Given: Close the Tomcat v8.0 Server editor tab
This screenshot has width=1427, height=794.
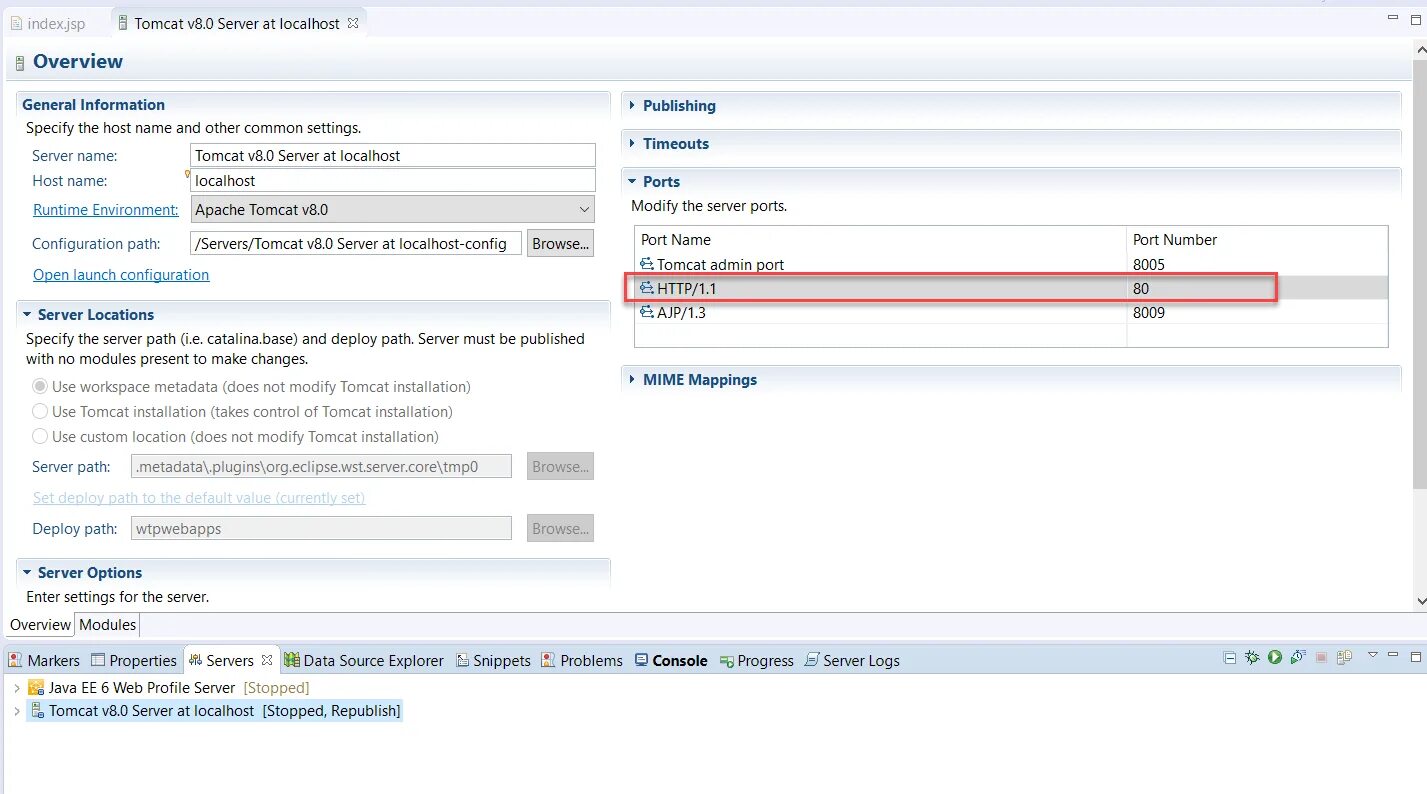Looking at the screenshot, I should coord(352,23).
